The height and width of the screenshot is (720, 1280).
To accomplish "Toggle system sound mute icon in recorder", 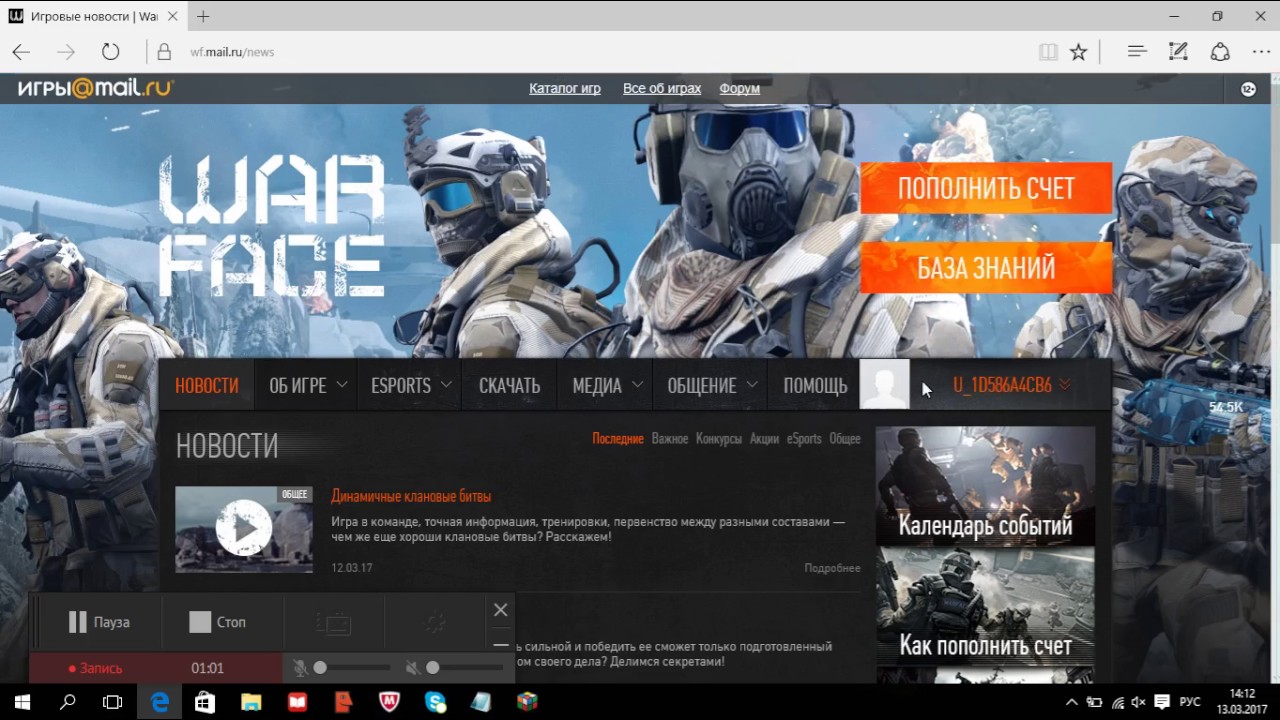I will (412, 668).
